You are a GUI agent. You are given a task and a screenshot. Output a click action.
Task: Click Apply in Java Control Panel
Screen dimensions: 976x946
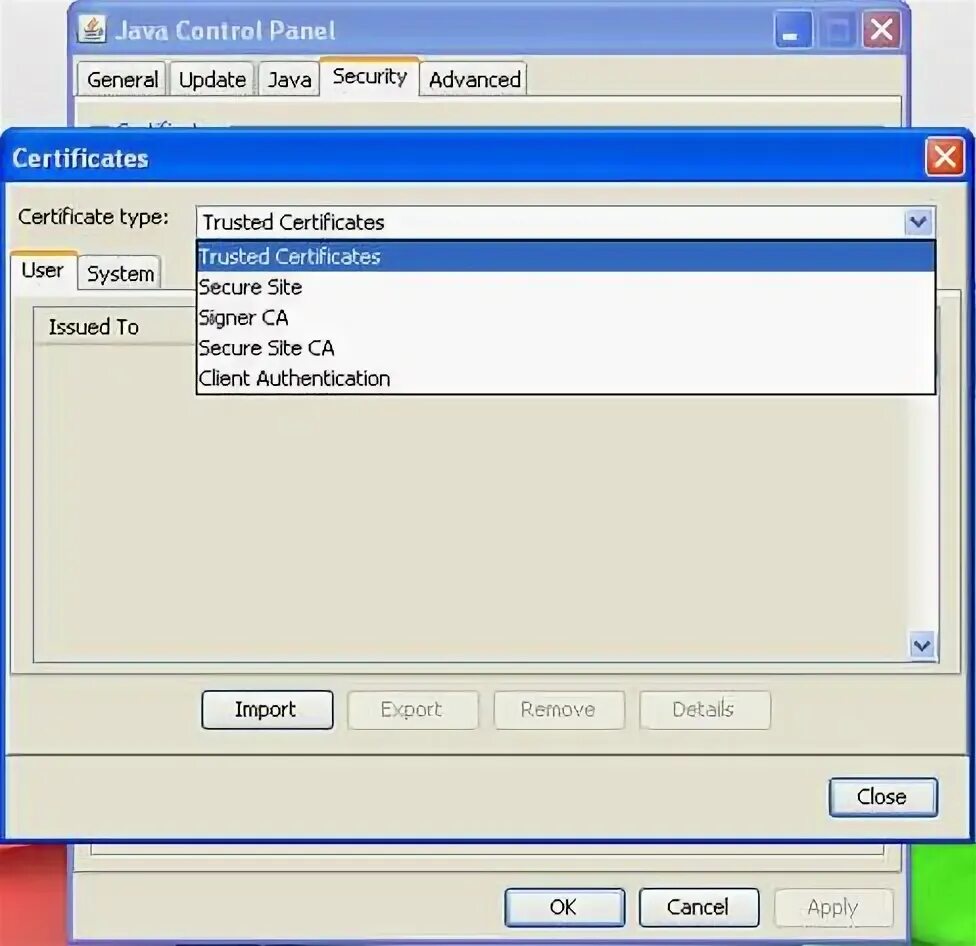pyautogui.click(x=833, y=907)
